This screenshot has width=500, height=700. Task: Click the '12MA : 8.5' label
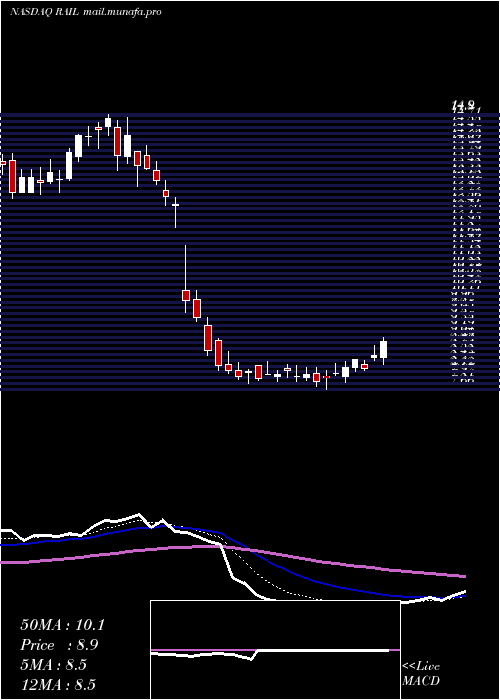58,684
